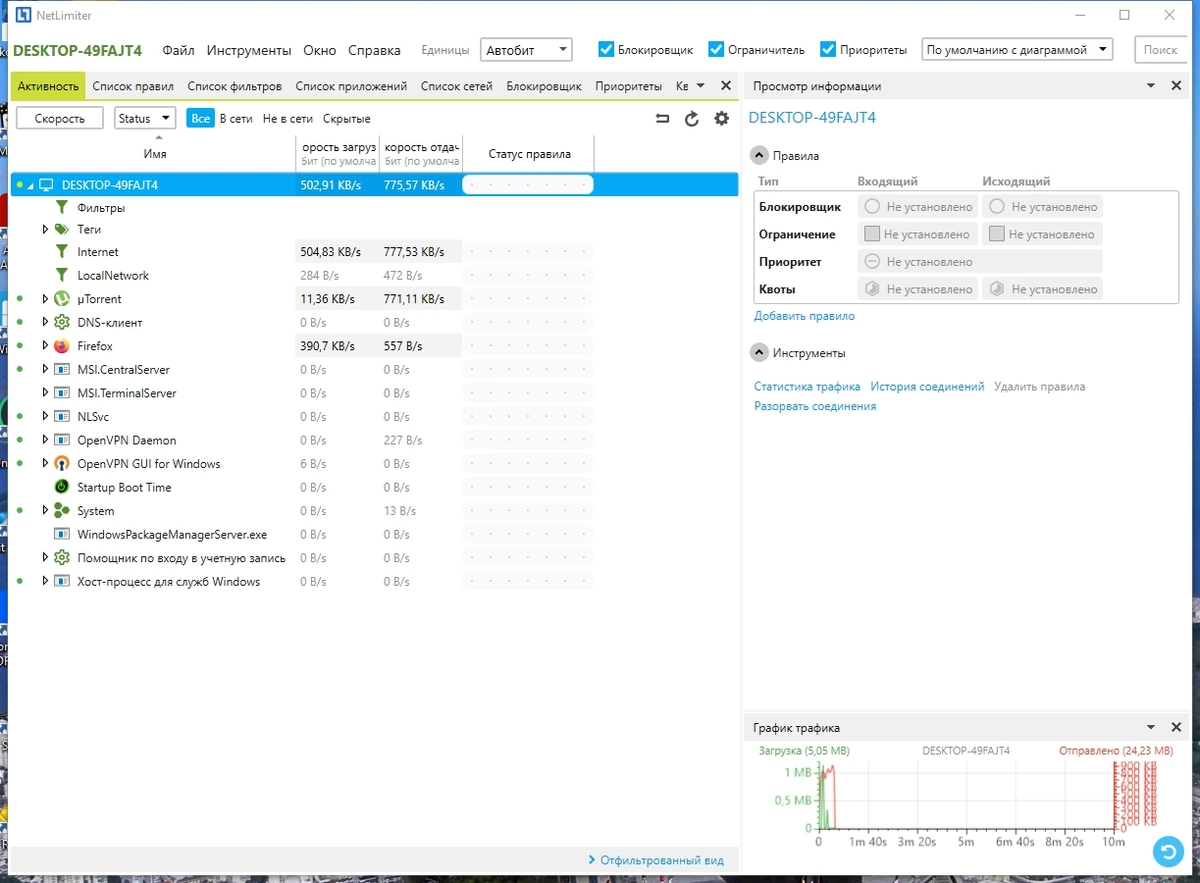Click the Internet filter funnel icon
This screenshot has width=1200, height=883.
tap(62, 252)
